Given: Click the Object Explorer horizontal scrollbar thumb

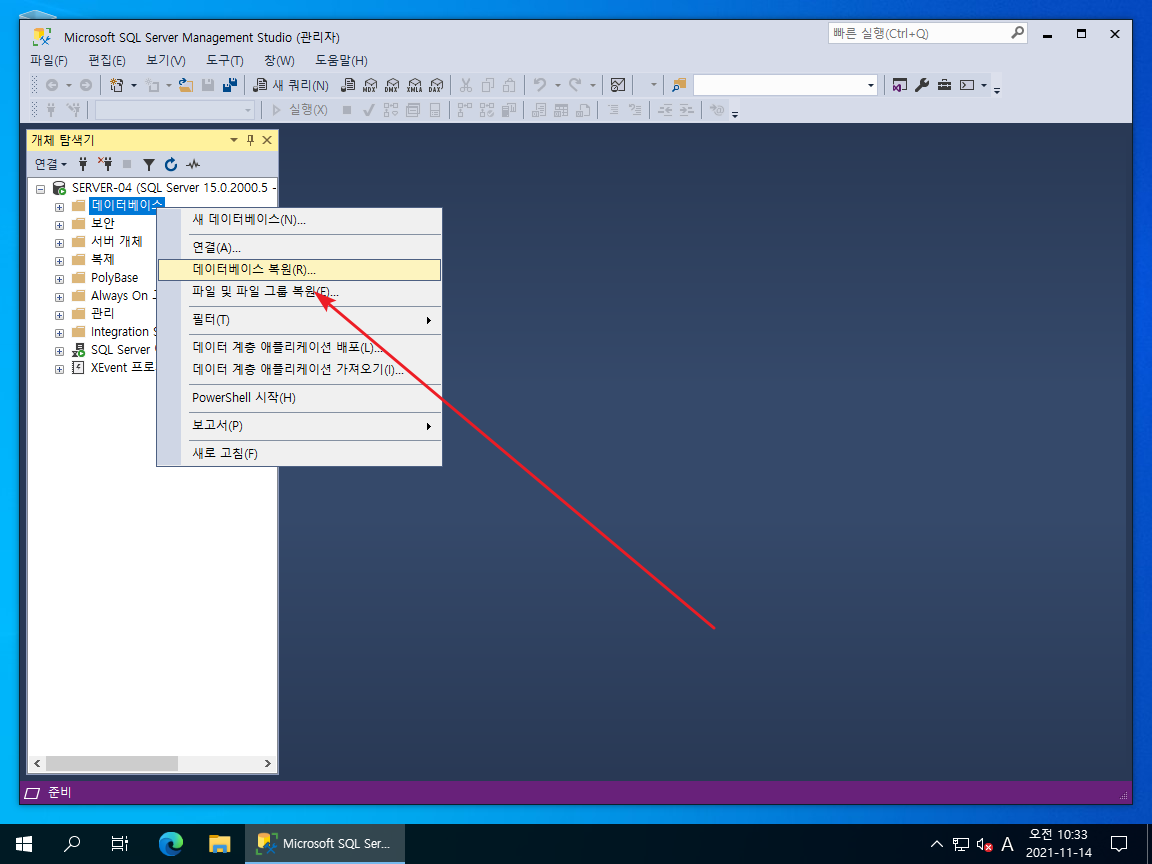Looking at the screenshot, I should tap(111, 763).
